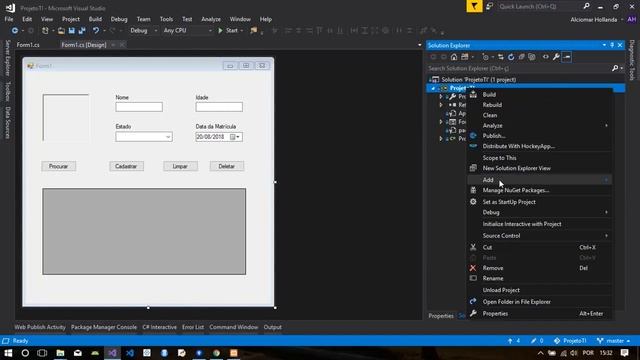Screen dimensions: 640x360
Task: Collapse the ProjetoTI project node
Action: pos(433,88)
